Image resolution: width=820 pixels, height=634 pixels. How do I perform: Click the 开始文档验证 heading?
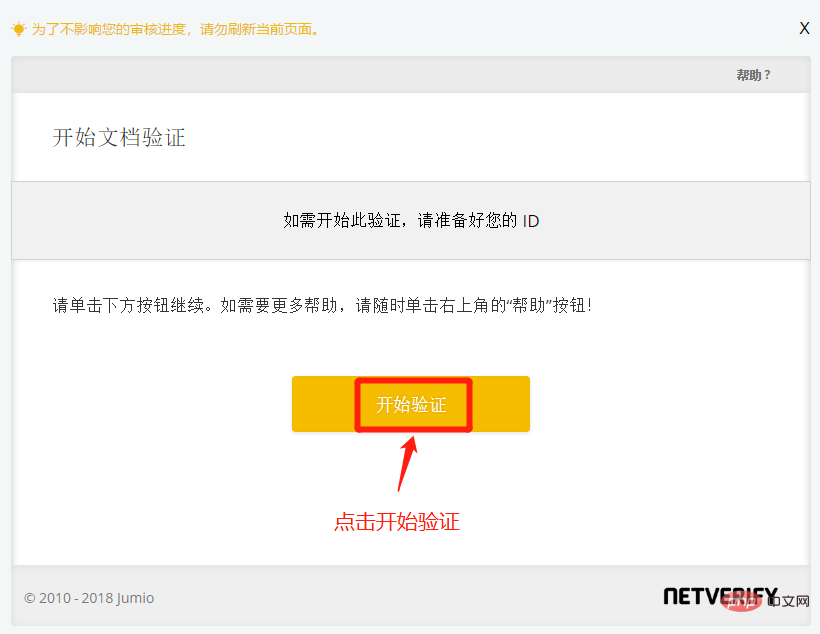pyautogui.click(x=119, y=137)
